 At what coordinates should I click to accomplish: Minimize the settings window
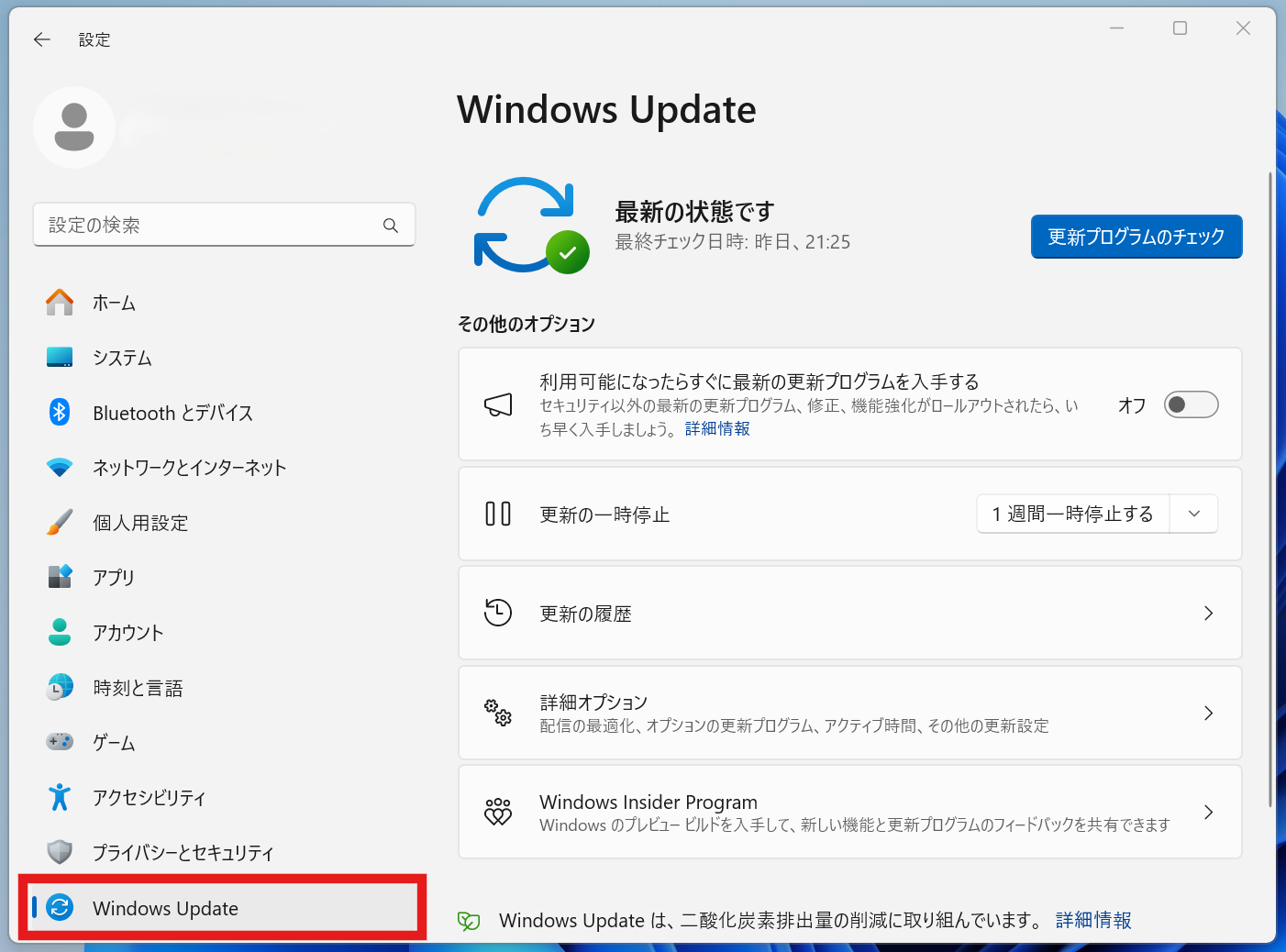tap(1116, 28)
